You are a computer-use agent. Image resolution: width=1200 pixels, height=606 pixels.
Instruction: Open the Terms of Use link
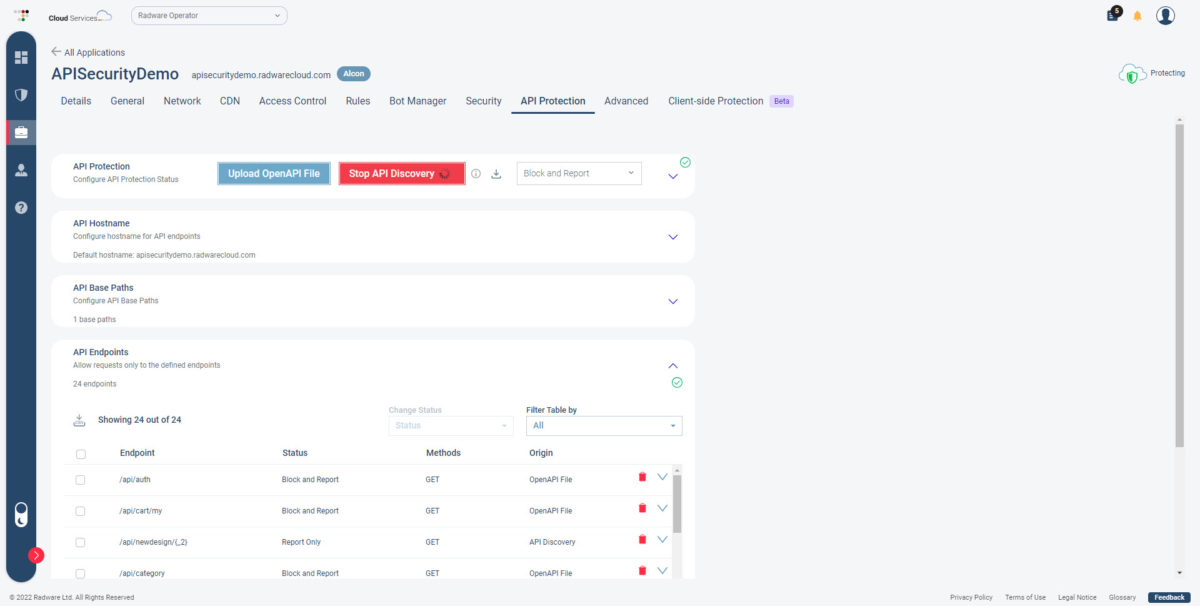tap(1025, 597)
